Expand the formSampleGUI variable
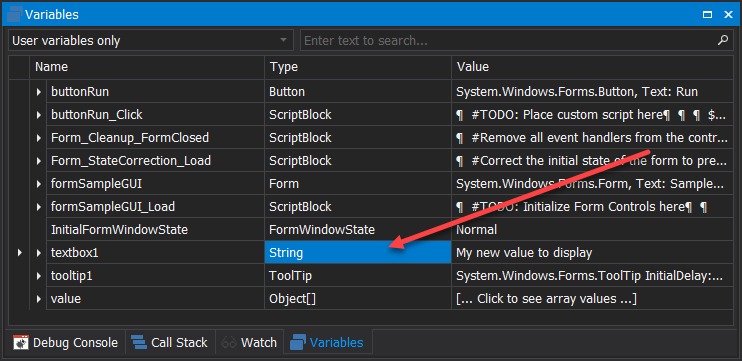 (x=39, y=184)
